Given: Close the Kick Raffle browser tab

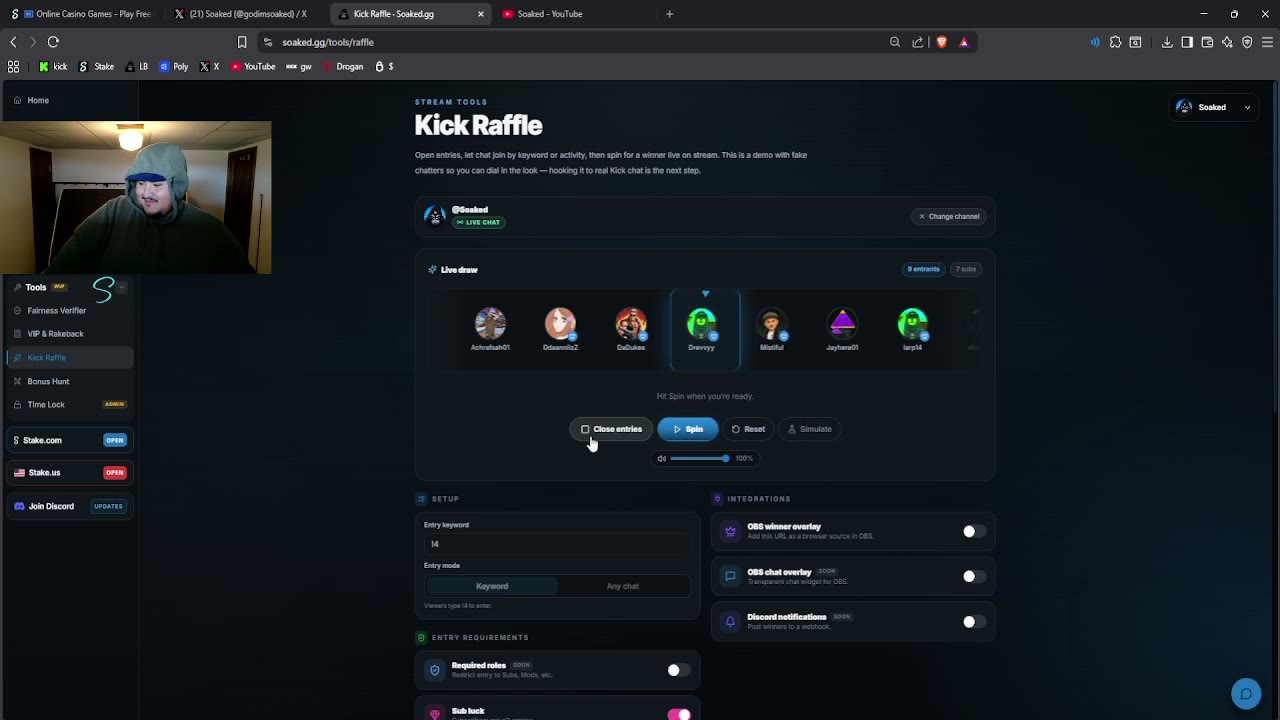Looking at the screenshot, I should pyautogui.click(x=480, y=14).
